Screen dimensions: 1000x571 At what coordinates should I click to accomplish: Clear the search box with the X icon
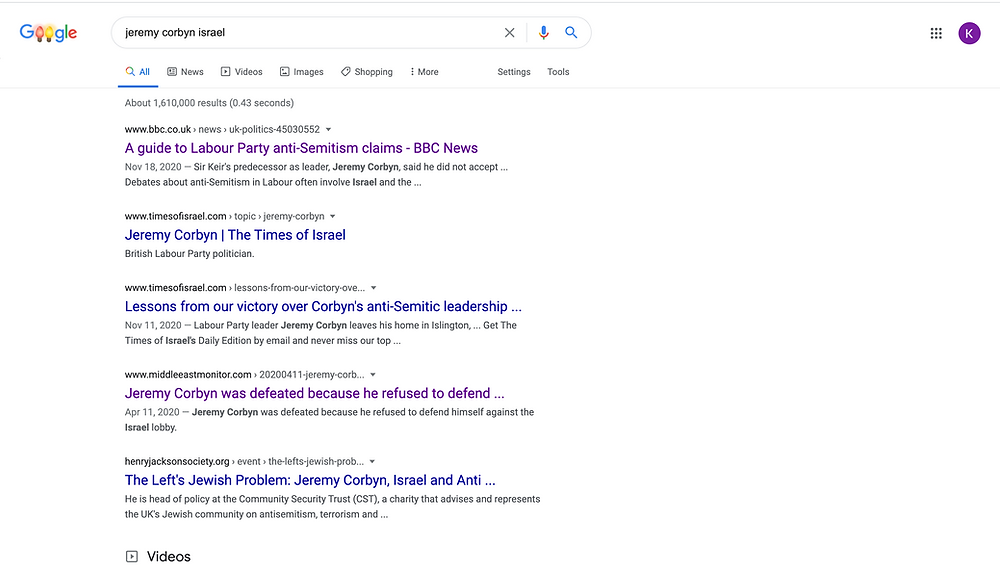(509, 33)
